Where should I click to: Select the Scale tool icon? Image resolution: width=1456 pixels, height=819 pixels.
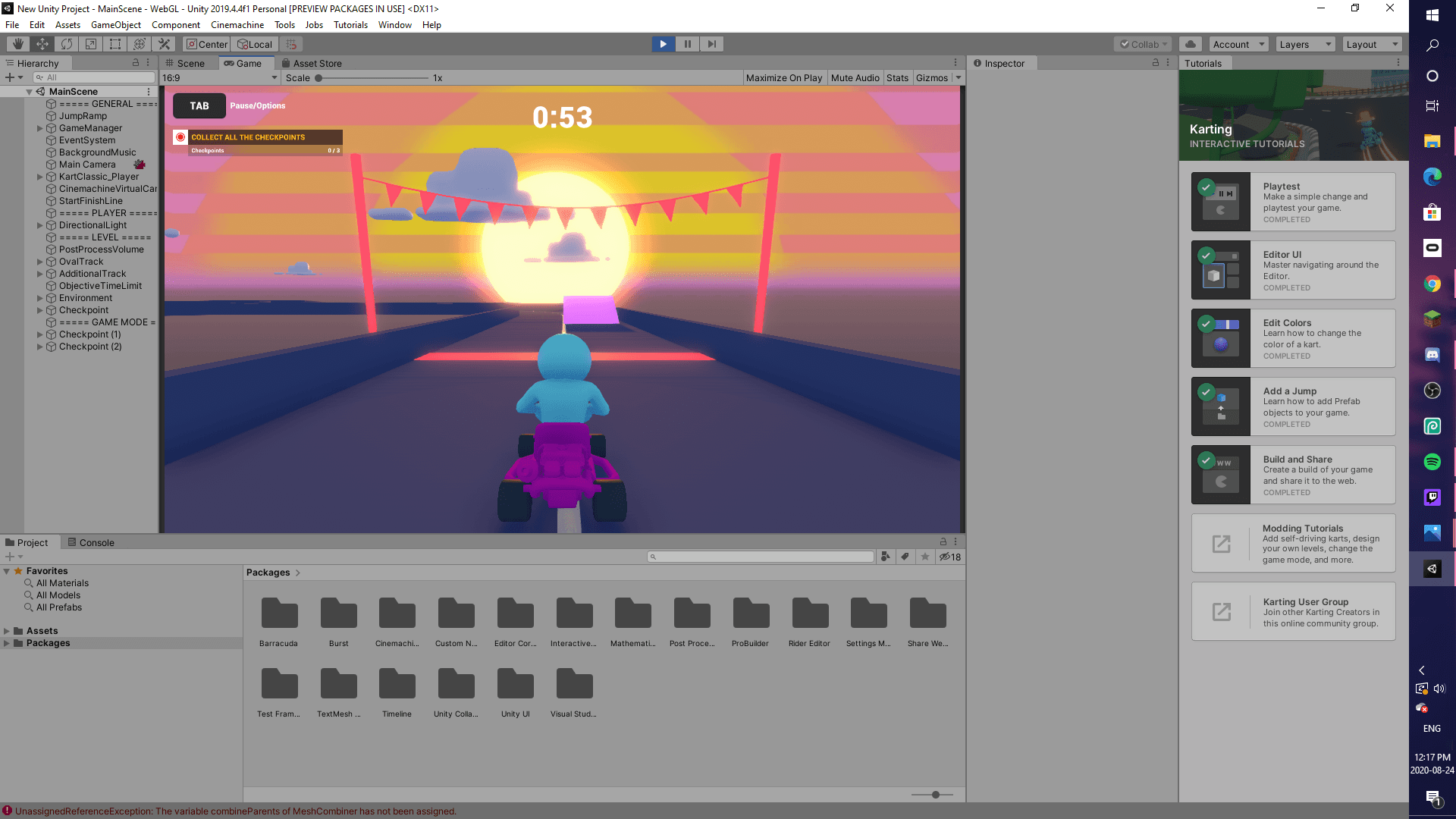[91, 44]
